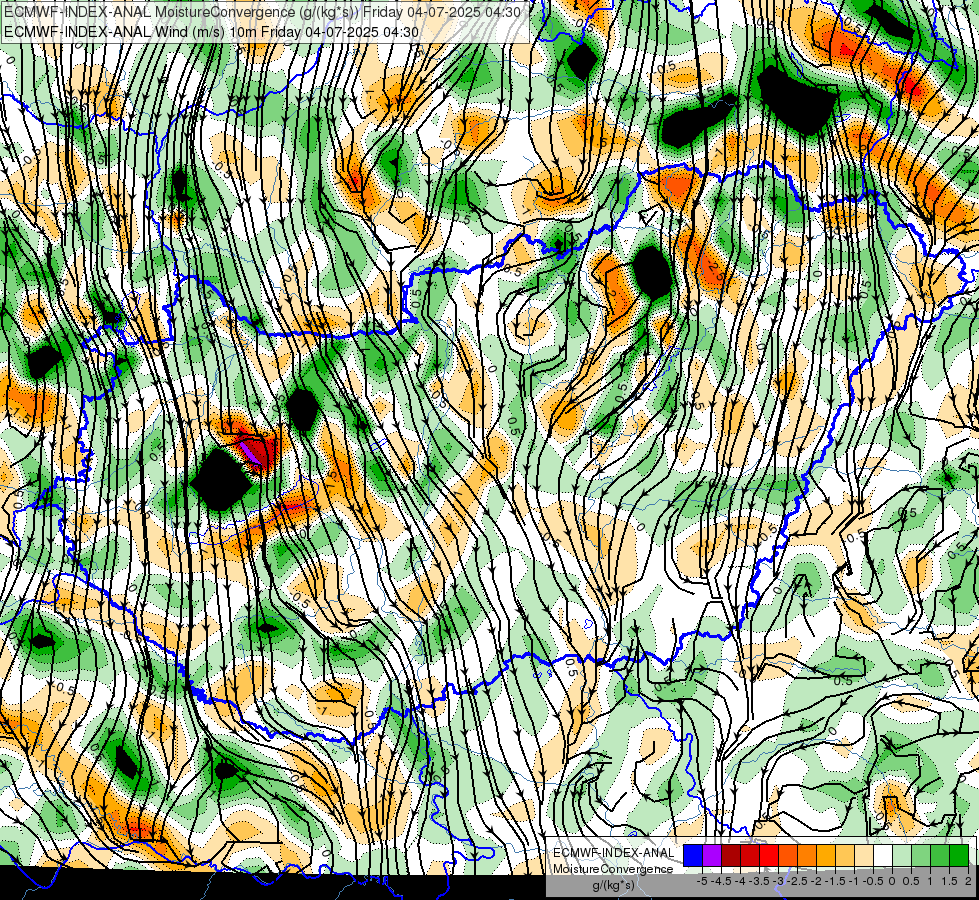Select the amber swatch between -2 and -1.5
Screen dimensions: 979x900
825,856
